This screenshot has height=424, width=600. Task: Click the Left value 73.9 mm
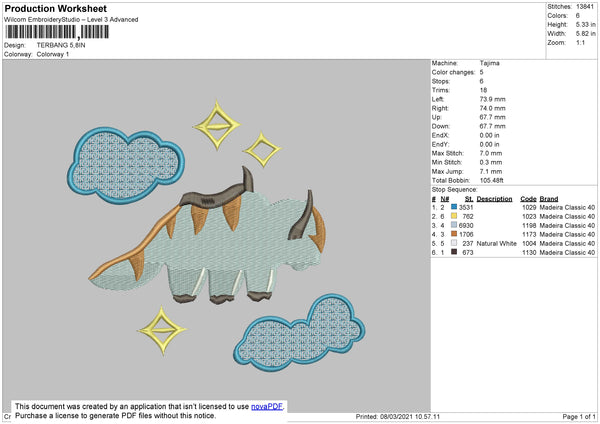tap(492, 99)
